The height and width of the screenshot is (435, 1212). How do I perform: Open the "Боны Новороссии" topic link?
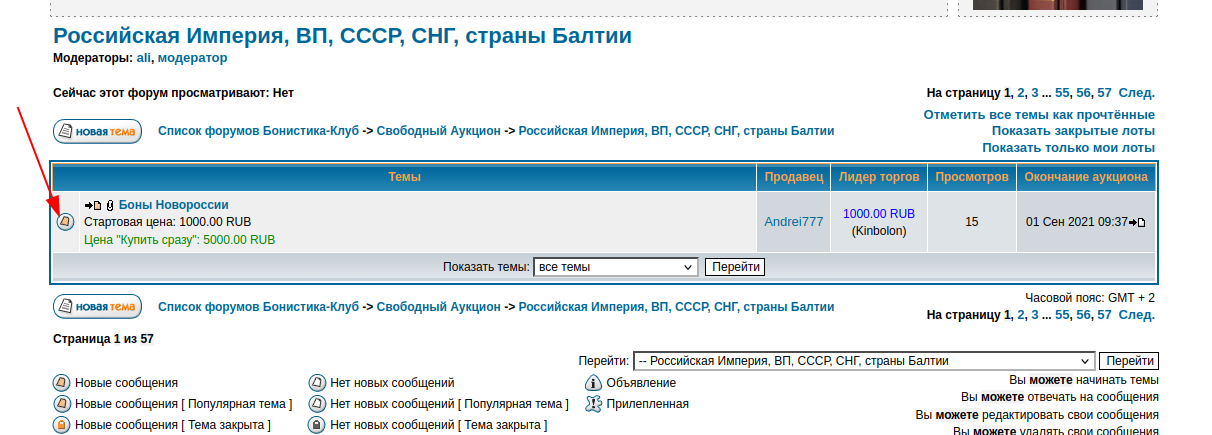click(x=174, y=205)
